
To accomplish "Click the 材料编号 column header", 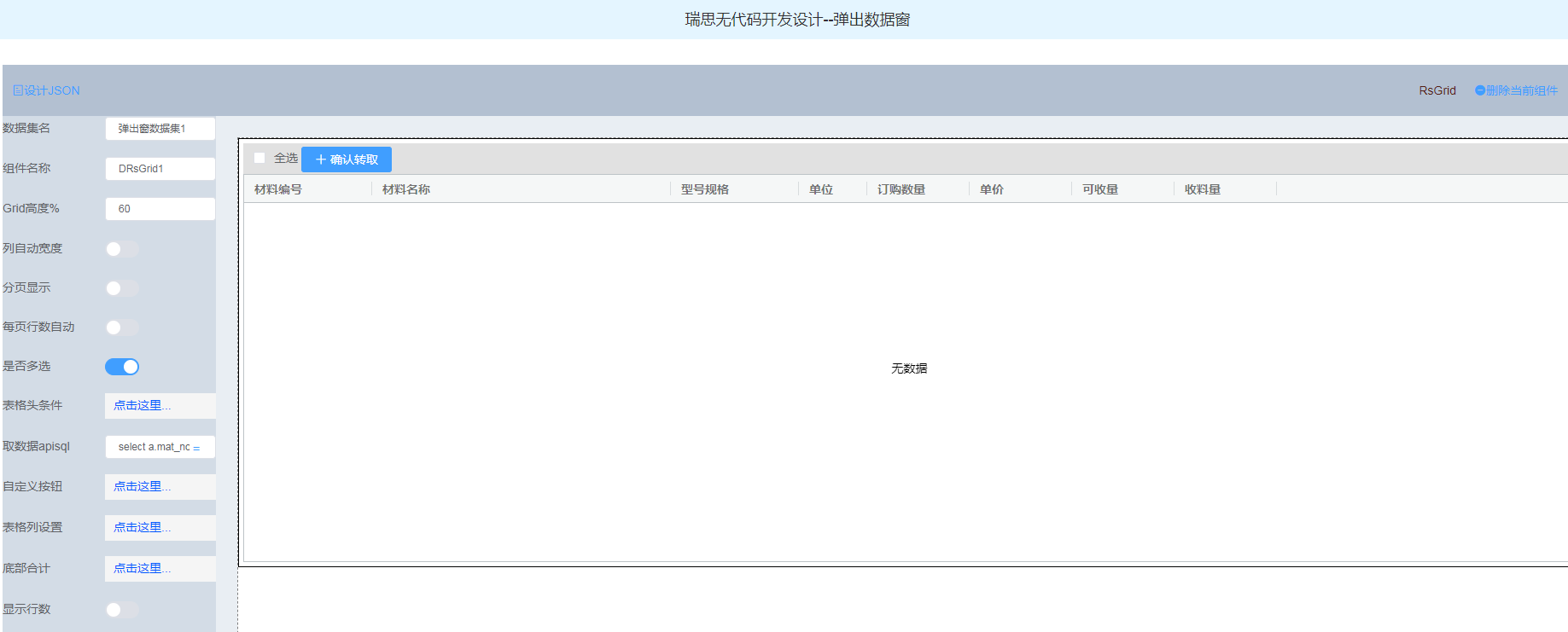I will coord(278,189).
